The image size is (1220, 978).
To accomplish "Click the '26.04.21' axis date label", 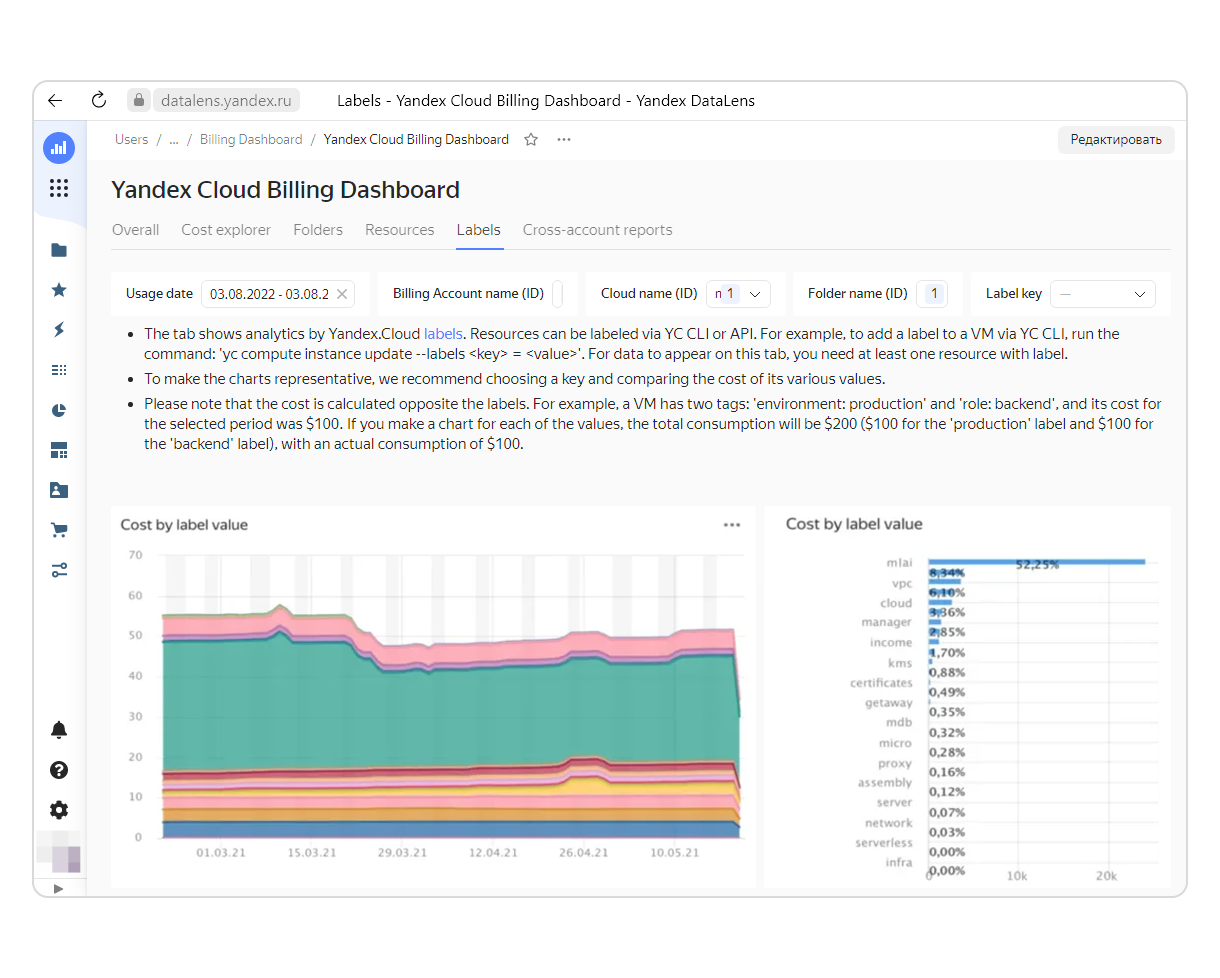I will tap(584, 853).
